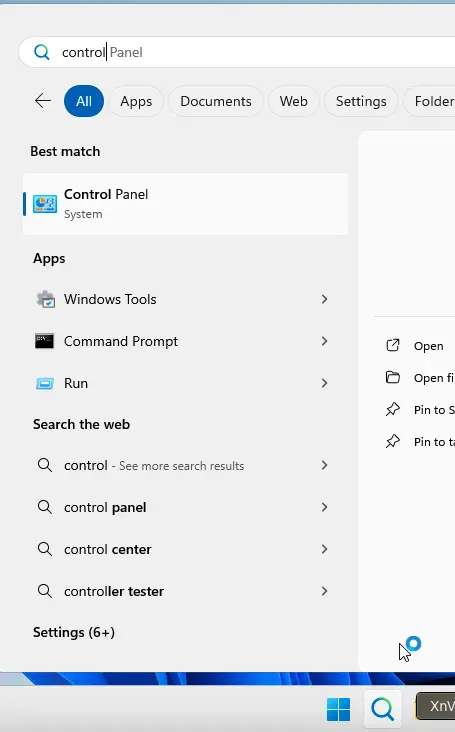Click the Windows Start button on taskbar

(x=338, y=710)
